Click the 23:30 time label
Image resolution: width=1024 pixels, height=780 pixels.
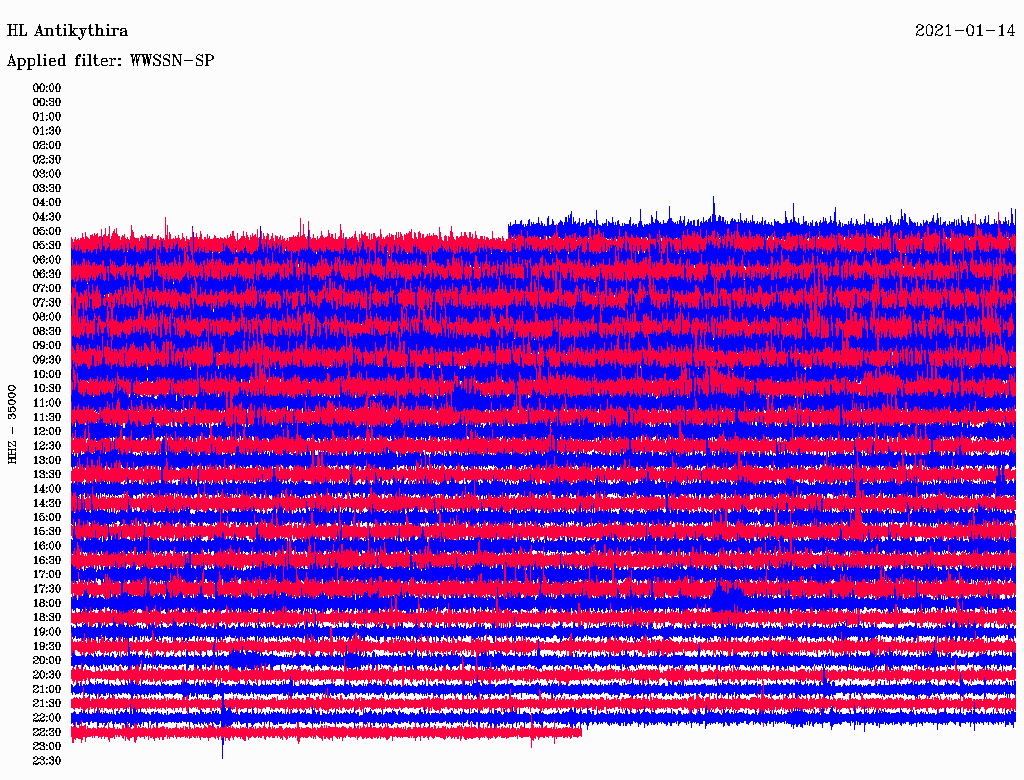(47, 760)
